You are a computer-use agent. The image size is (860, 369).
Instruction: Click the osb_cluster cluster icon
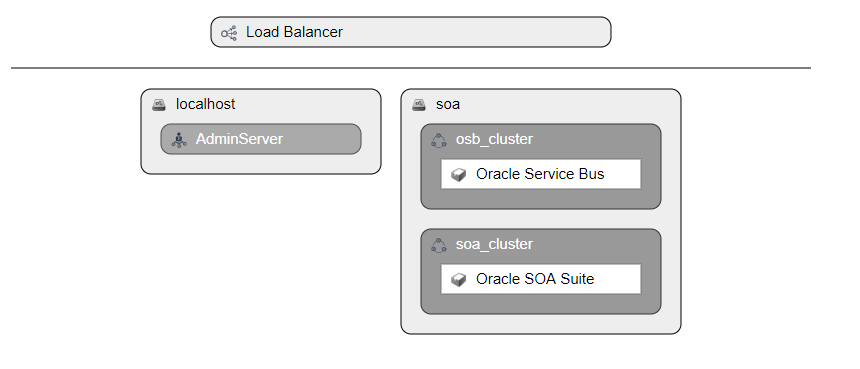439,140
